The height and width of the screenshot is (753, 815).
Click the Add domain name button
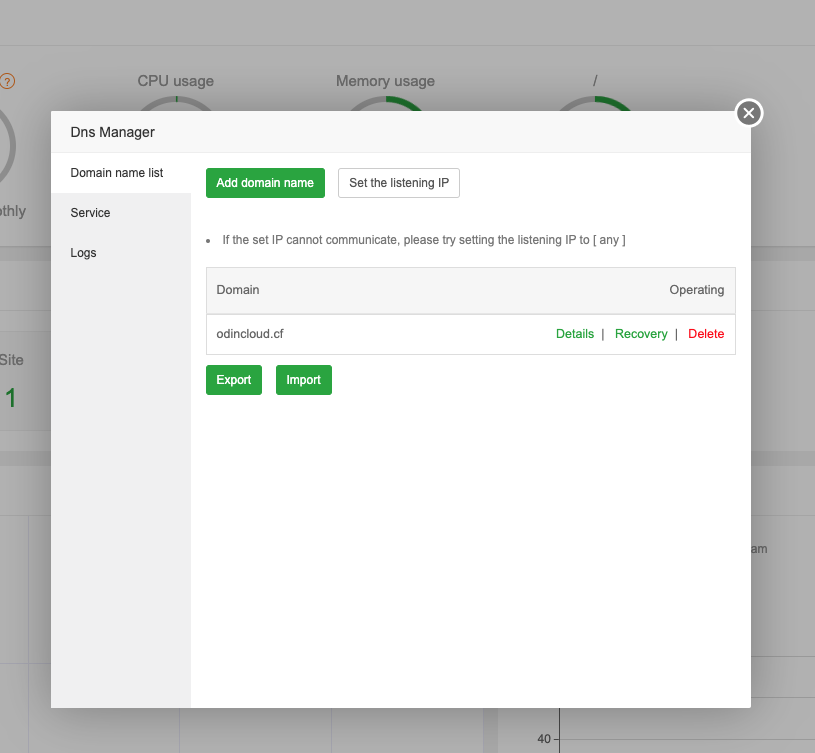tap(265, 183)
